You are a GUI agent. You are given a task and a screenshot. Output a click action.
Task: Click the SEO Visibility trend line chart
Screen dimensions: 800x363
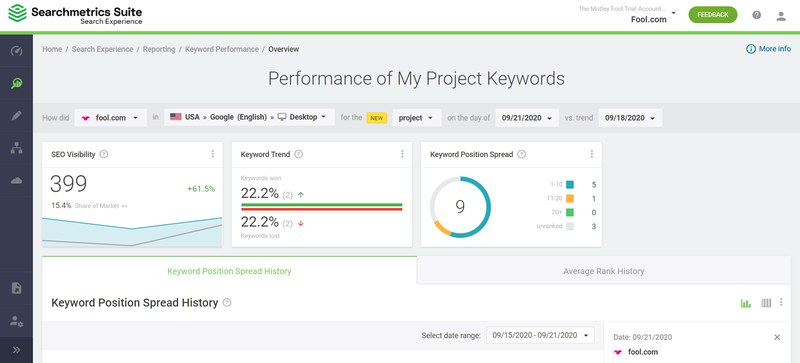pyautogui.click(x=132, y=232)
